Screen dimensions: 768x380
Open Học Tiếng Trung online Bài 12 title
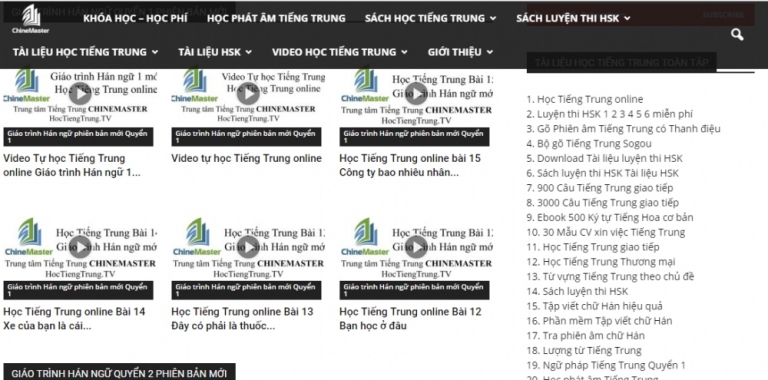410,319
